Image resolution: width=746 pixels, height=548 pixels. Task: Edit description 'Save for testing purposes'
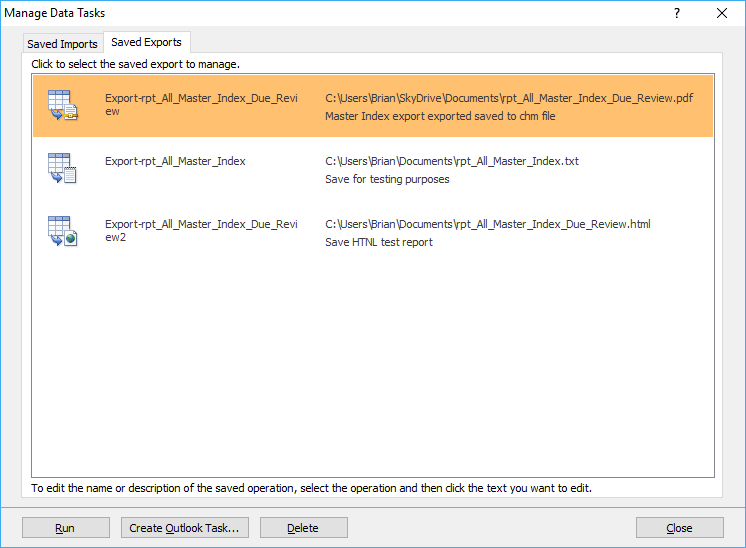coord(387,179)
